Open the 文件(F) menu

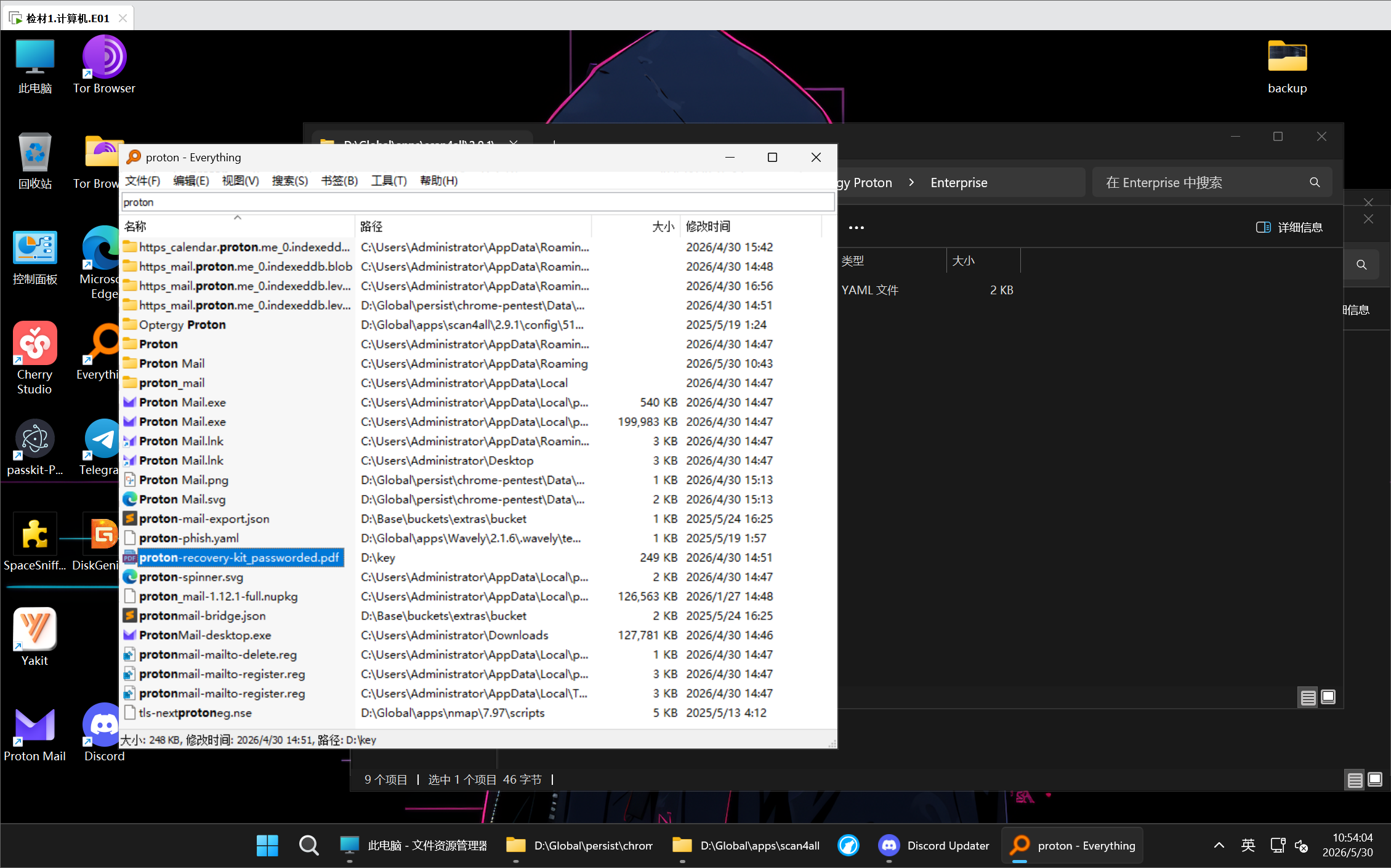click(x=142, y=180)
